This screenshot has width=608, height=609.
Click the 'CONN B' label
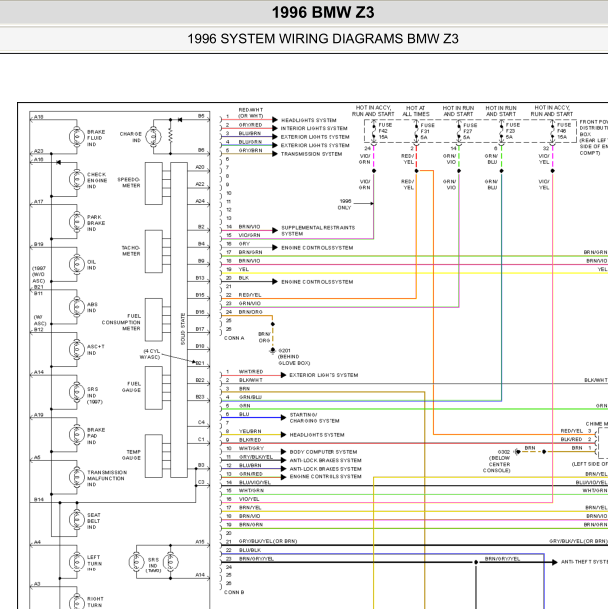(x=234, y=592)
